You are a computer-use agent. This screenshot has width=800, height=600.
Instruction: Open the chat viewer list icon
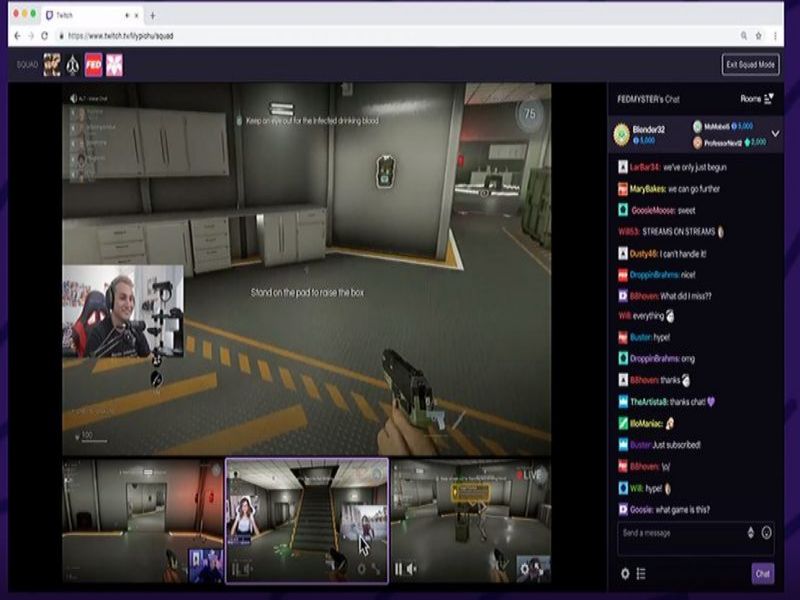click(x=641, y=573)
